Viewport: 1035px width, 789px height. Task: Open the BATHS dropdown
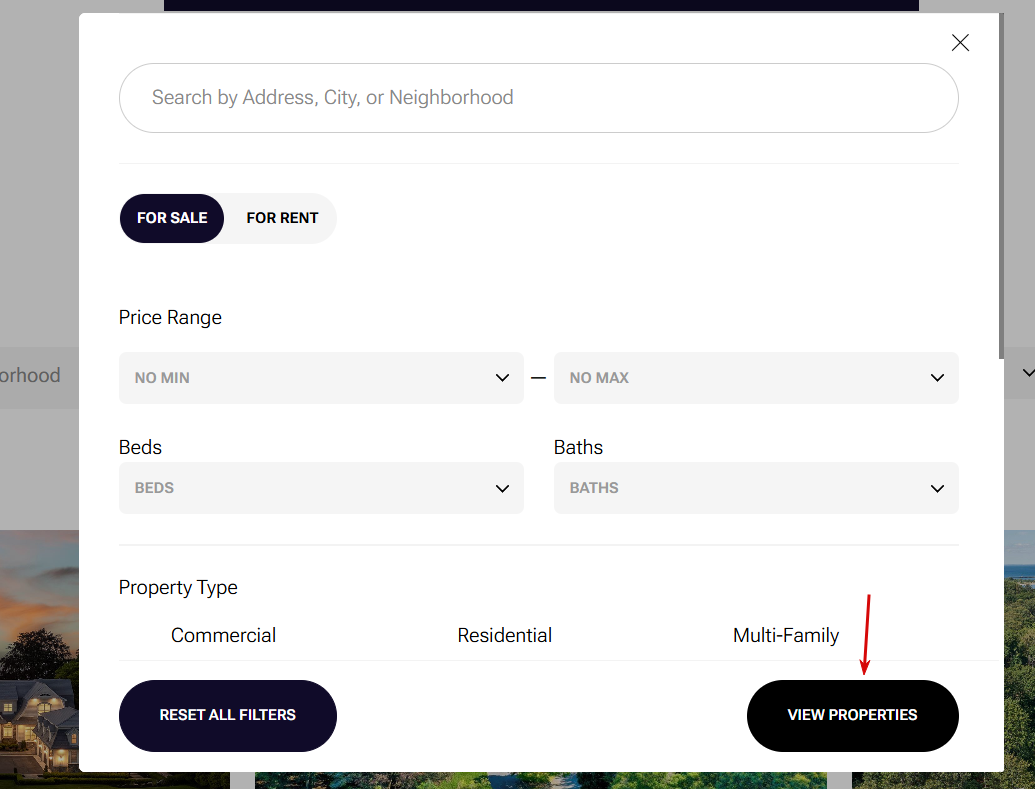(x=755, y=488)
